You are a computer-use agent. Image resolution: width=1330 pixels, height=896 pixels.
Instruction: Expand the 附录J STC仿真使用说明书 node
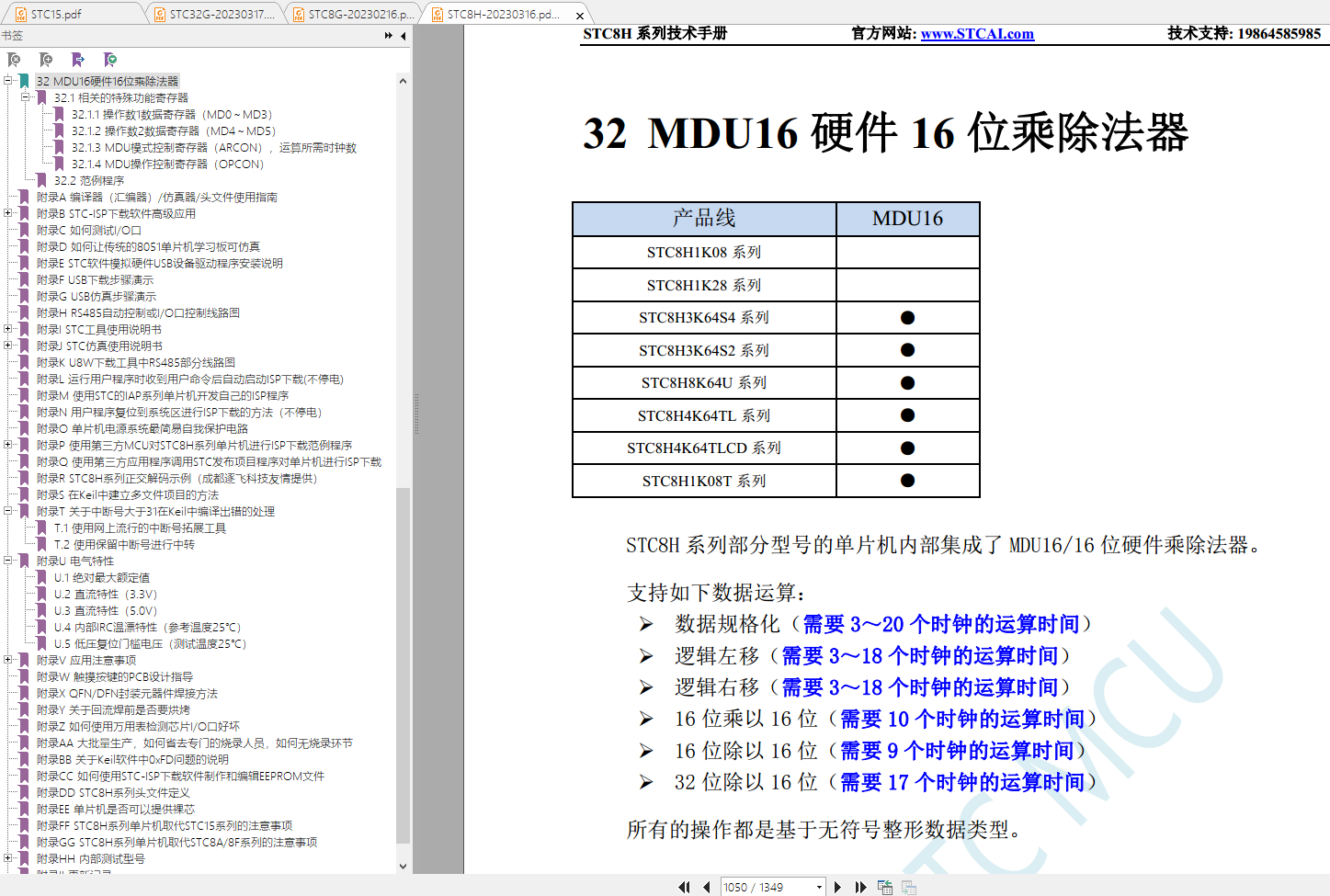click(8, 346)
